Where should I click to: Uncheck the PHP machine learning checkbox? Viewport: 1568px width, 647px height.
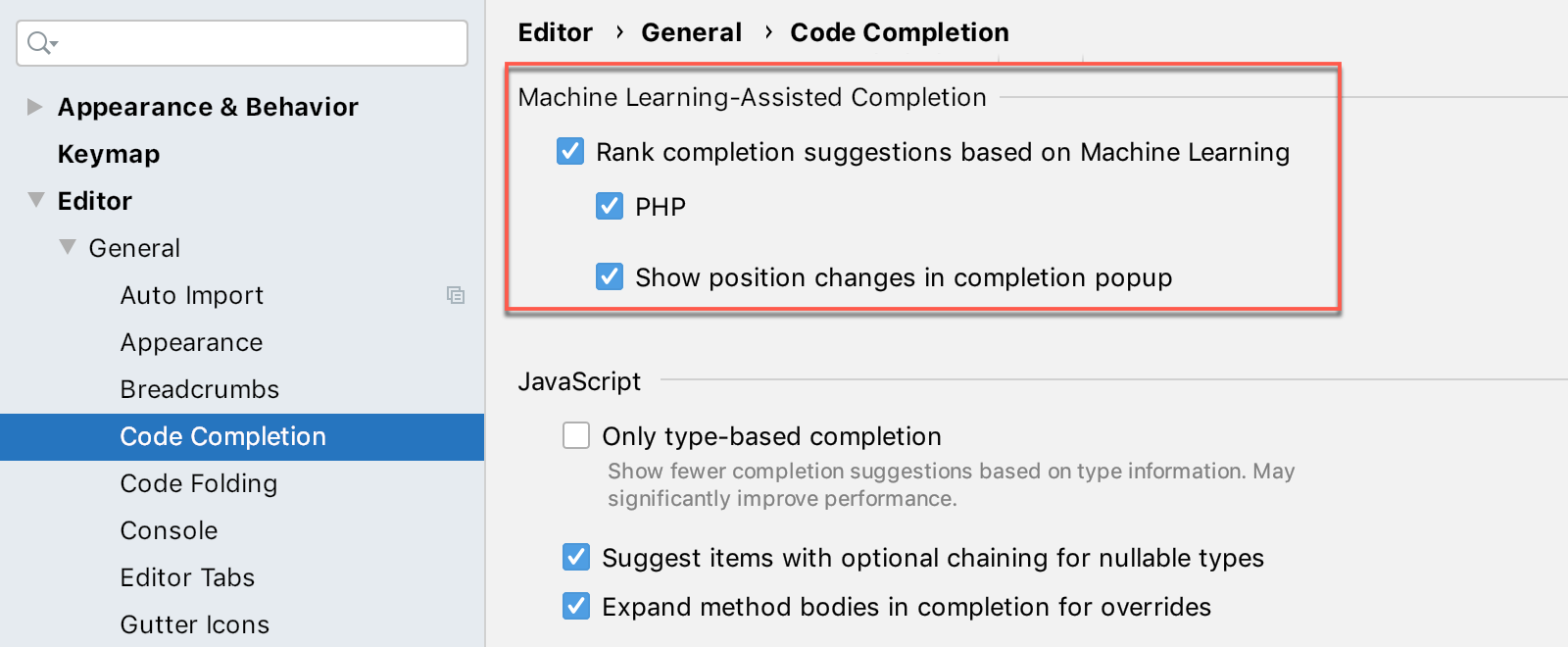pyautogui.click(x=610, y=206)
